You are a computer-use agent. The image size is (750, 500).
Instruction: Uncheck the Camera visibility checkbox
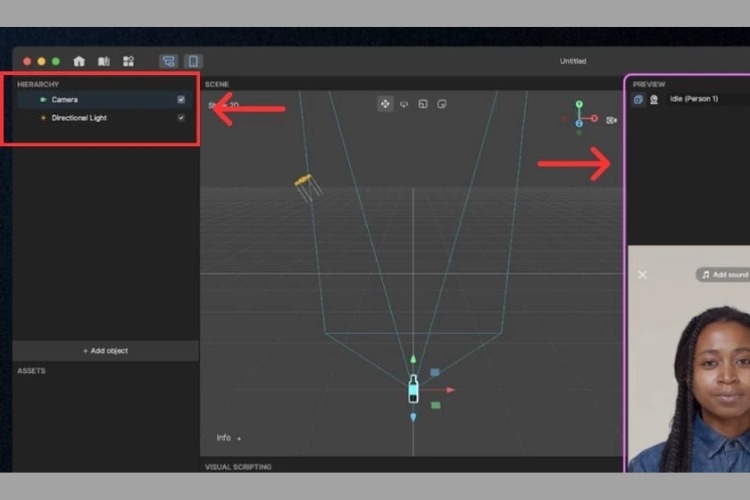[181, 100]
